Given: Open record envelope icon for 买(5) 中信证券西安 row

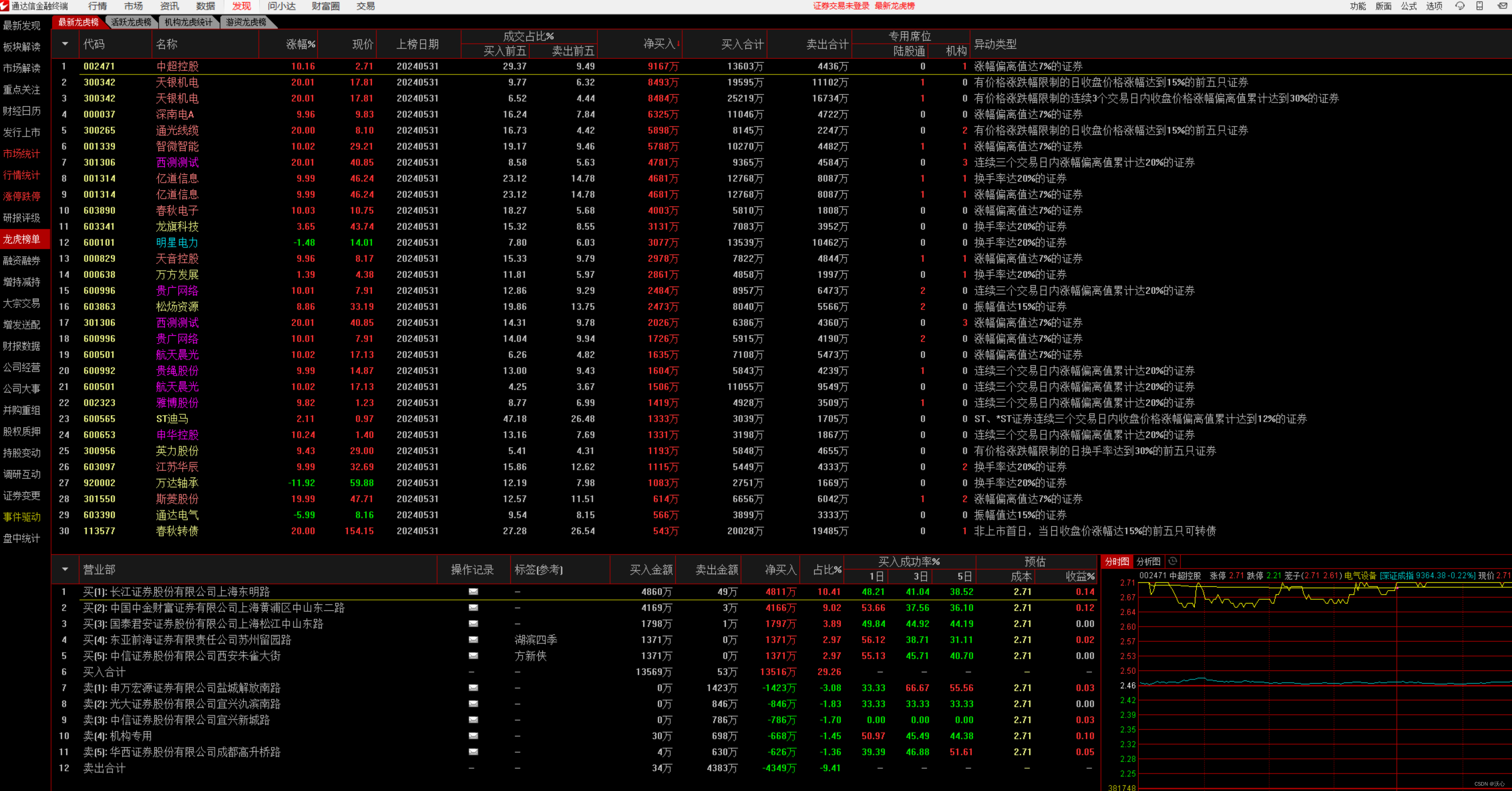Looking at the screenshot, I should click(x=473, y=656).
